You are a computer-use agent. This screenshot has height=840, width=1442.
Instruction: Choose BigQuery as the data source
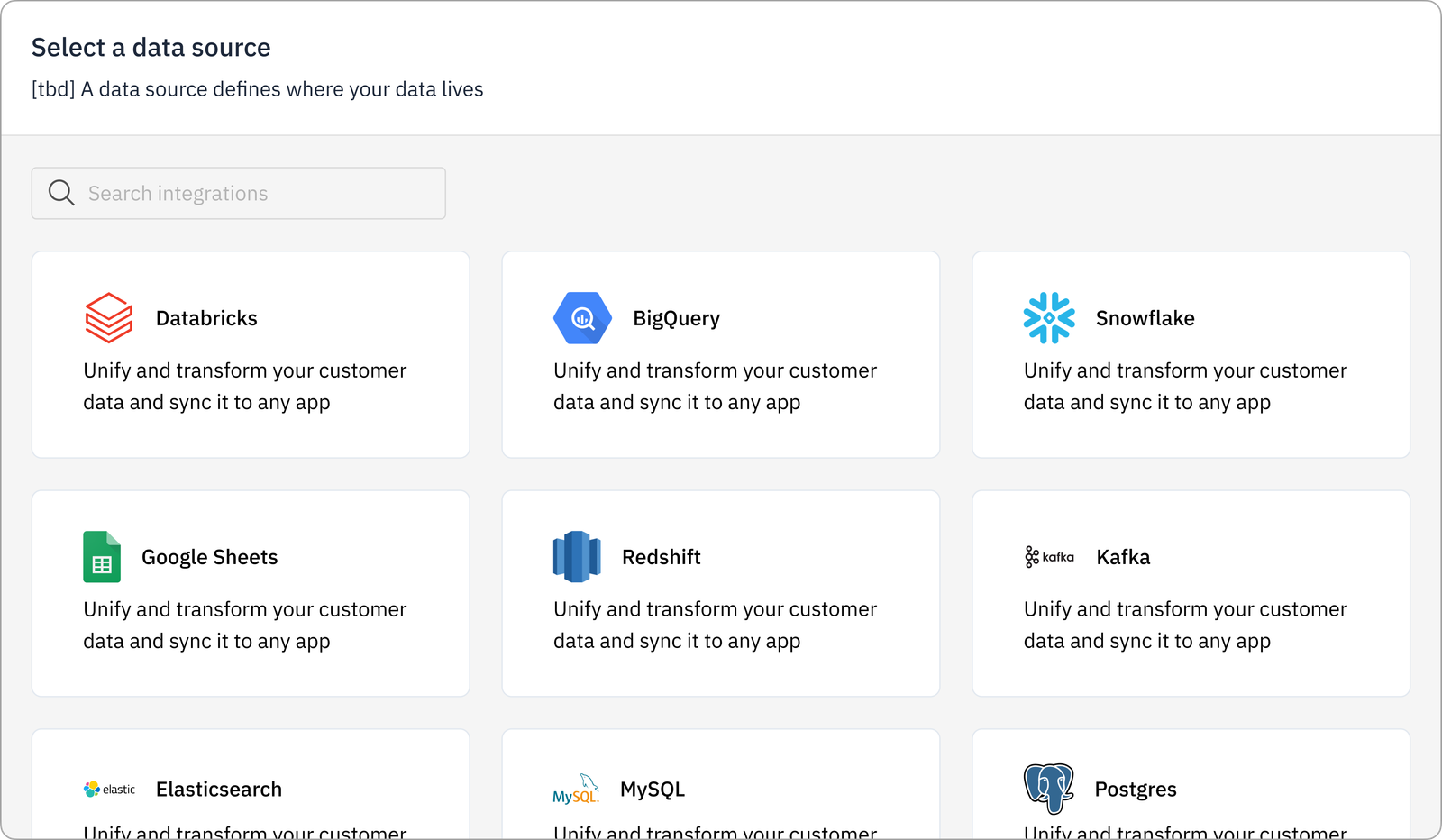[721, 354]
